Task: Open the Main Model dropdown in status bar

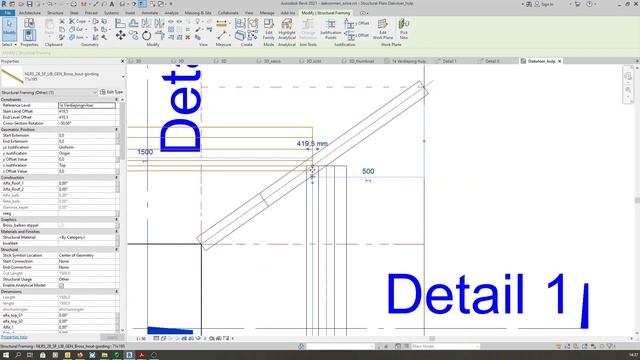Action: pos(445,346)
